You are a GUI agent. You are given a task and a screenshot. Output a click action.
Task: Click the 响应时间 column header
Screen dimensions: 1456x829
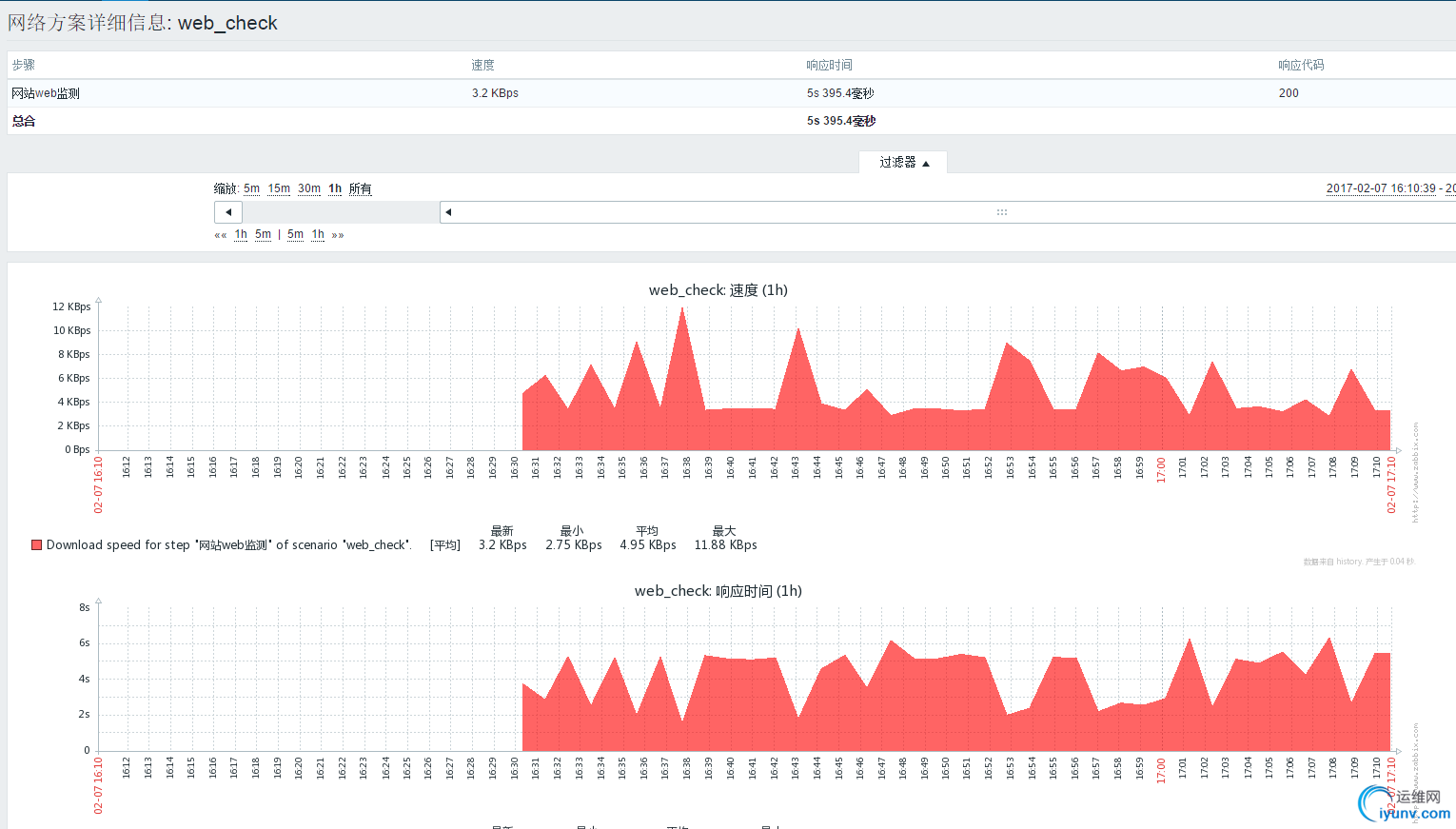(829, 65)
